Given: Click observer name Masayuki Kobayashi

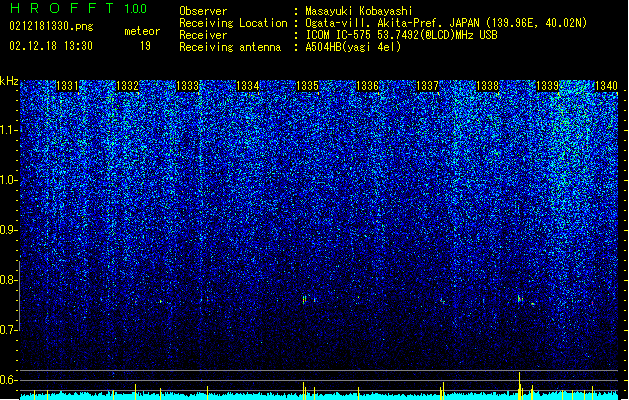Looking at the screenshot, I should click(x=359, y=11).
